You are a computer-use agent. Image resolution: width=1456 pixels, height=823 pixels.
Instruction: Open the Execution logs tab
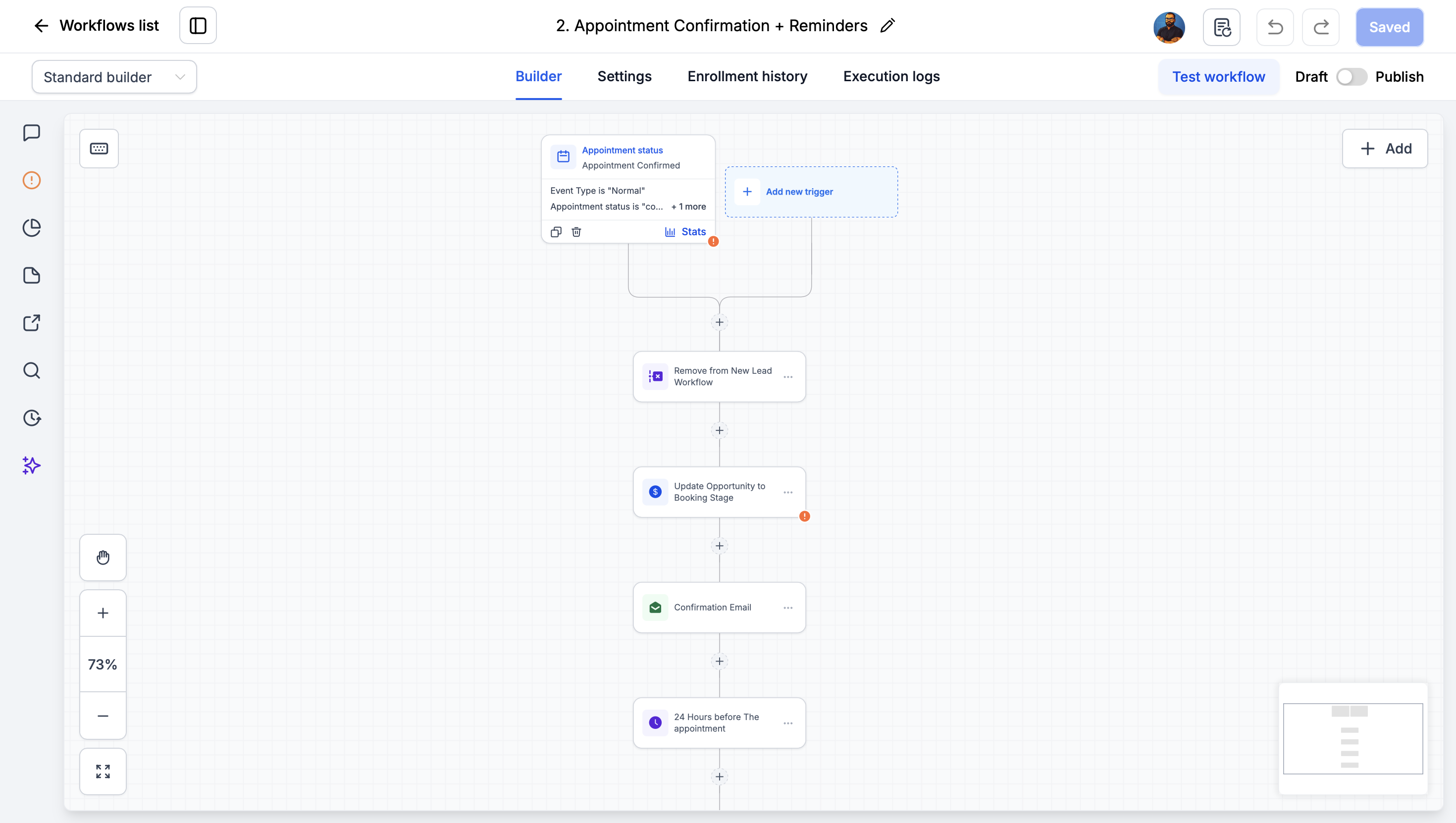(x=891, y=76)
